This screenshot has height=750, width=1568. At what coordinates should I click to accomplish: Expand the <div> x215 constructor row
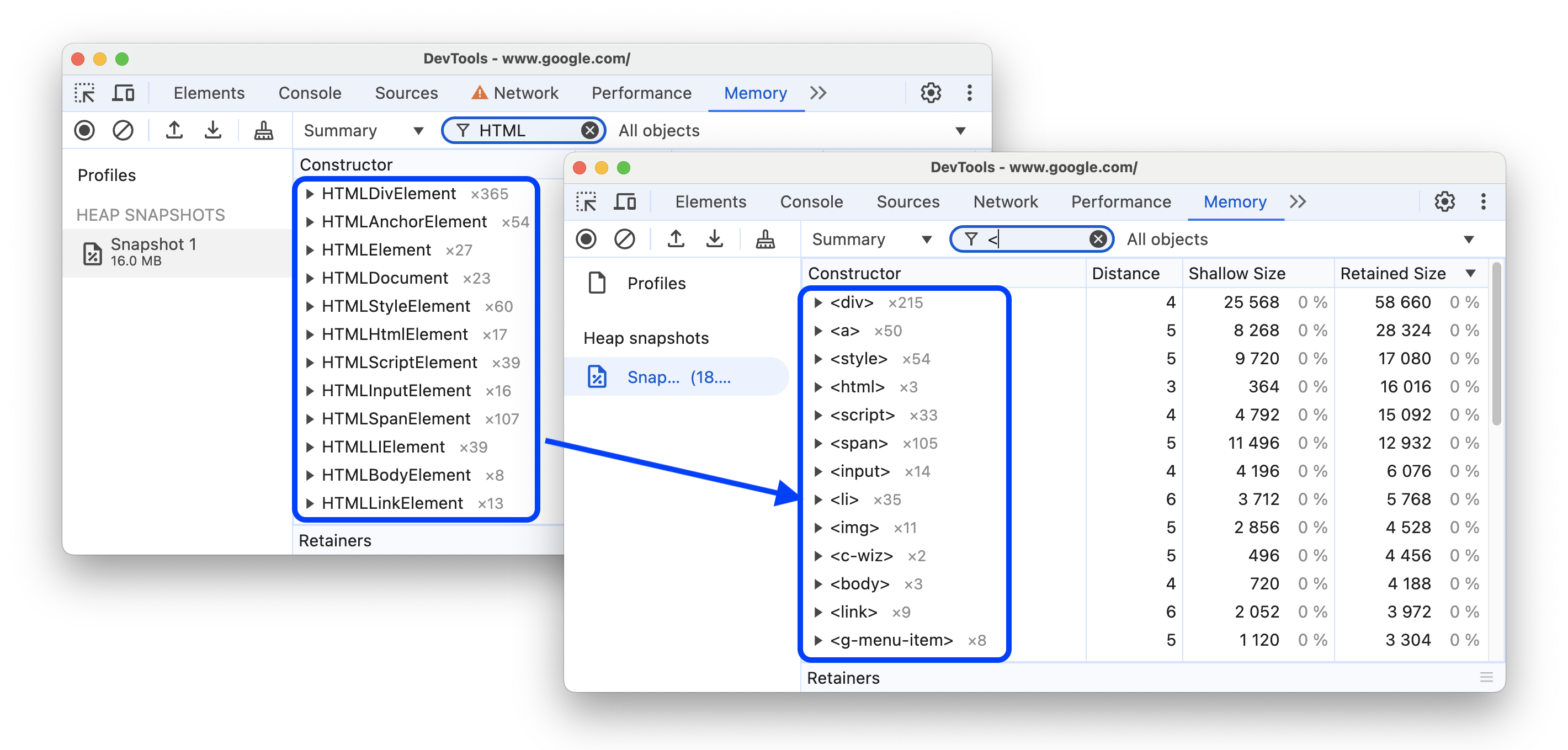point(821,301)
